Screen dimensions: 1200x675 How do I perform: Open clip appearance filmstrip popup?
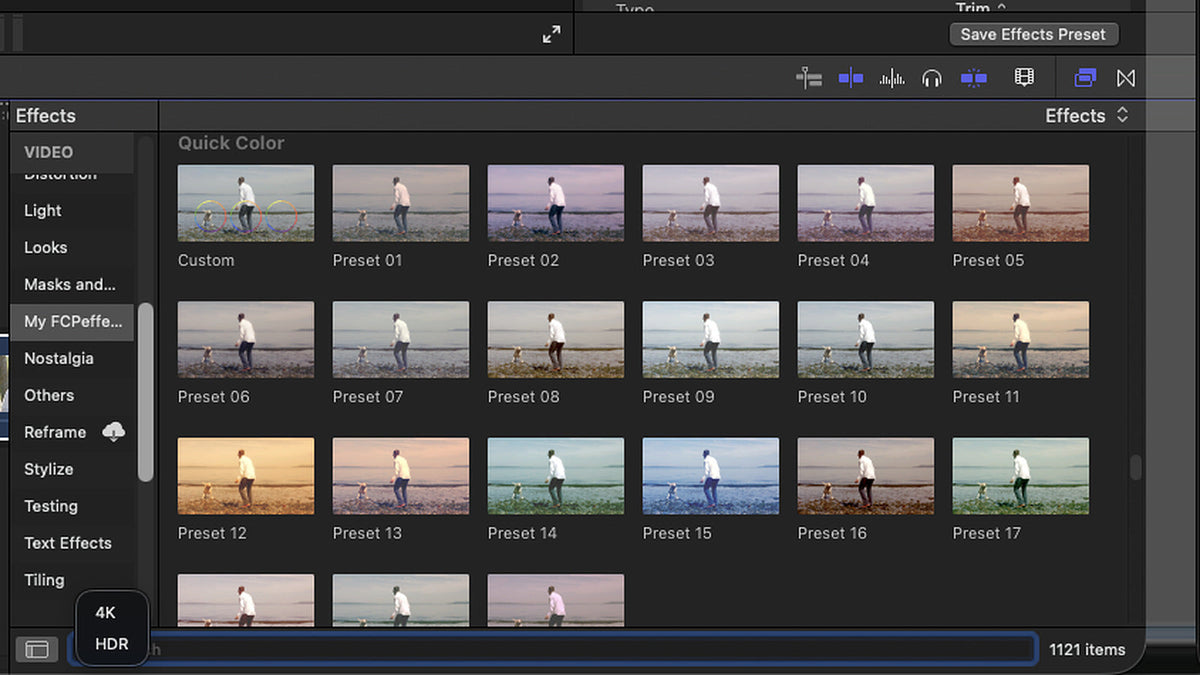point(1024,78)
